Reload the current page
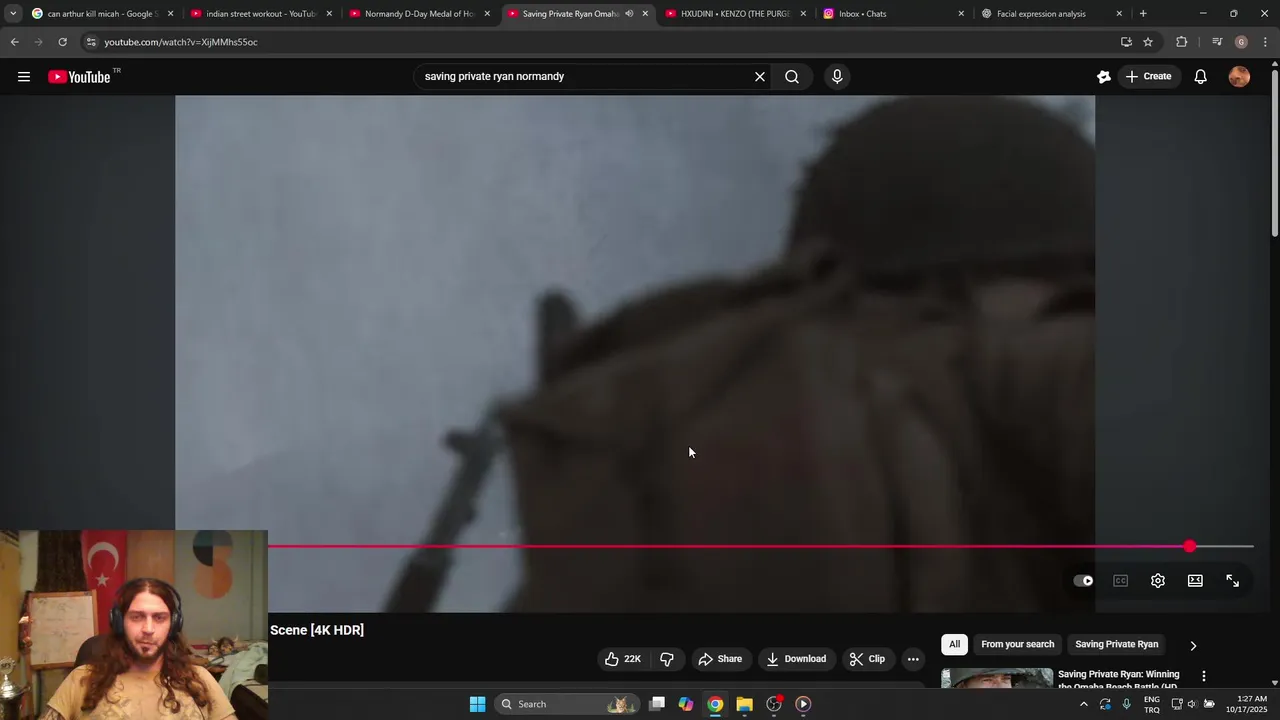The image size is (1280, 720). tap(62, 42)
